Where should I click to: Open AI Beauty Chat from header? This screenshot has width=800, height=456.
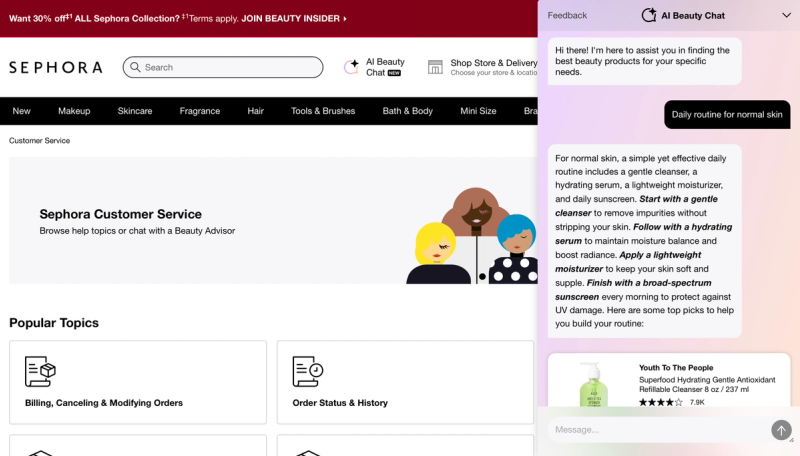(x=374, y=67)
